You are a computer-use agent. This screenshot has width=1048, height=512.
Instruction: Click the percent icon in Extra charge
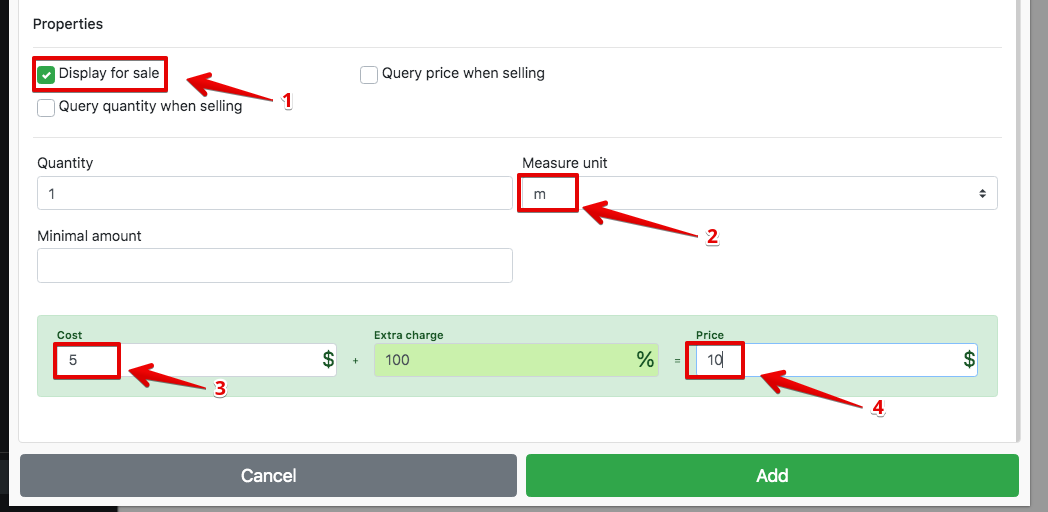[x=645, y=360]
